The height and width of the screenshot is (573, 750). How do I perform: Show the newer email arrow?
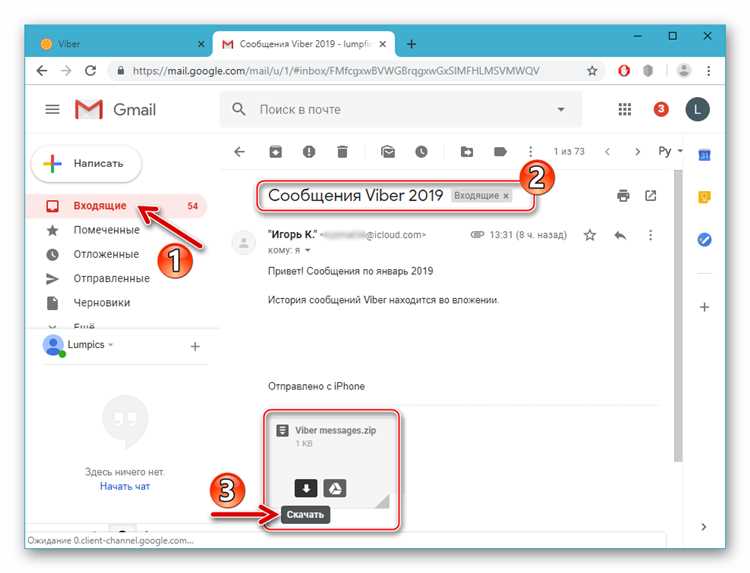[x=607, y=152]
